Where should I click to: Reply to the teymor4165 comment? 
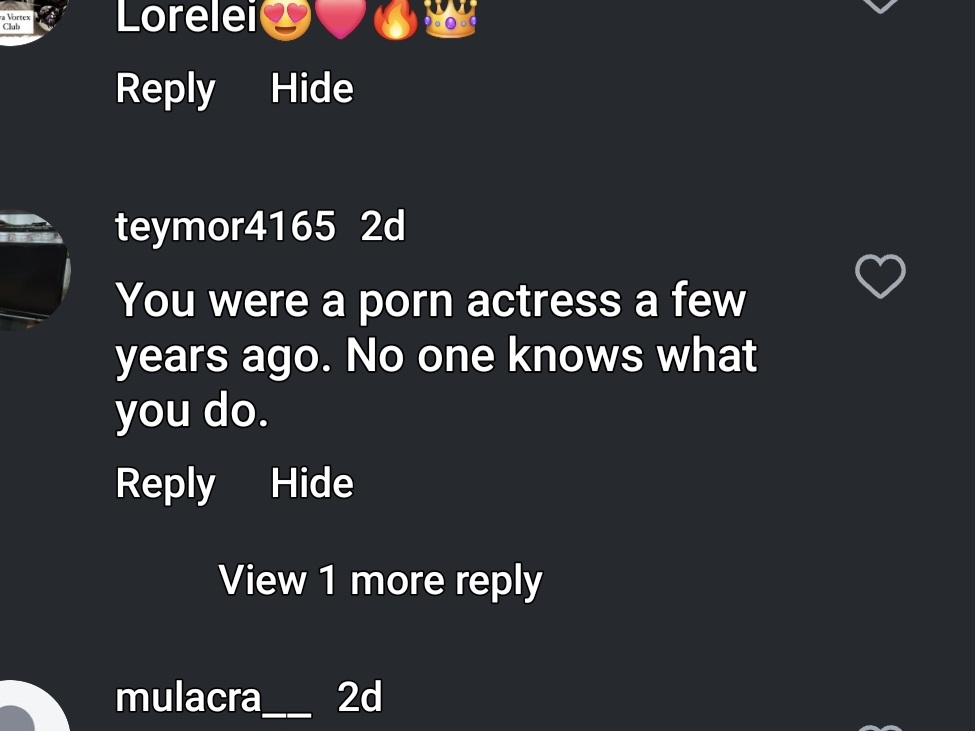165,484
